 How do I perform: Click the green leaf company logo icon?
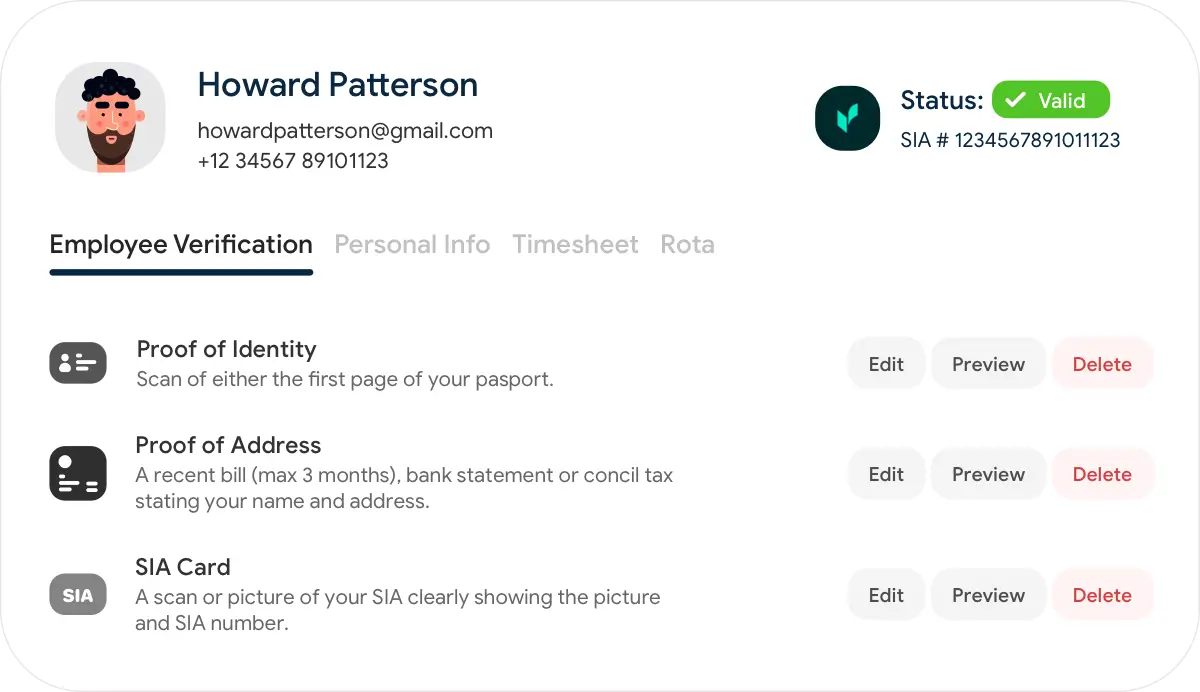coord(847,118)
